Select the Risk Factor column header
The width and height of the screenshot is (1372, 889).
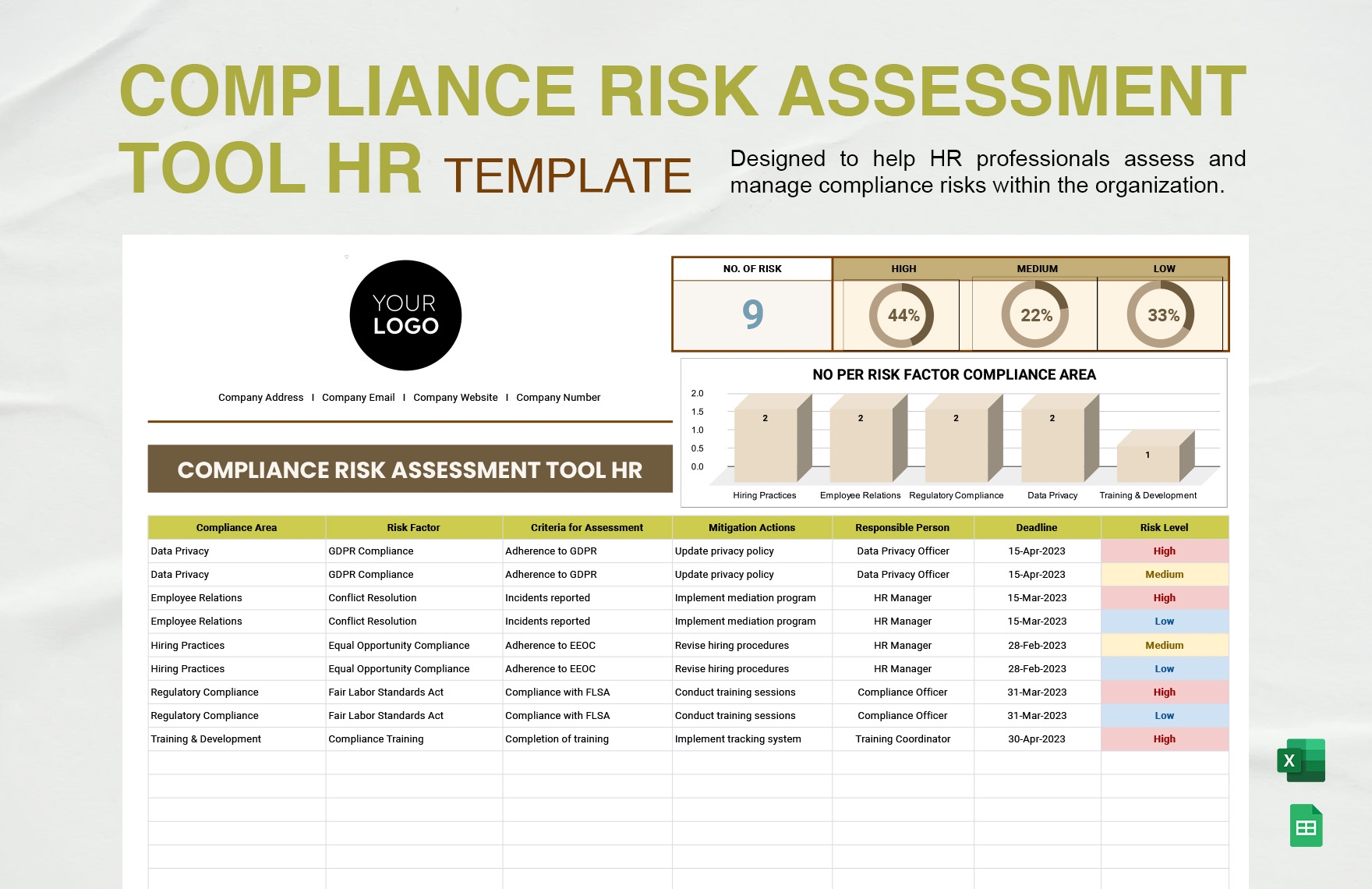[x=413, y=528]
